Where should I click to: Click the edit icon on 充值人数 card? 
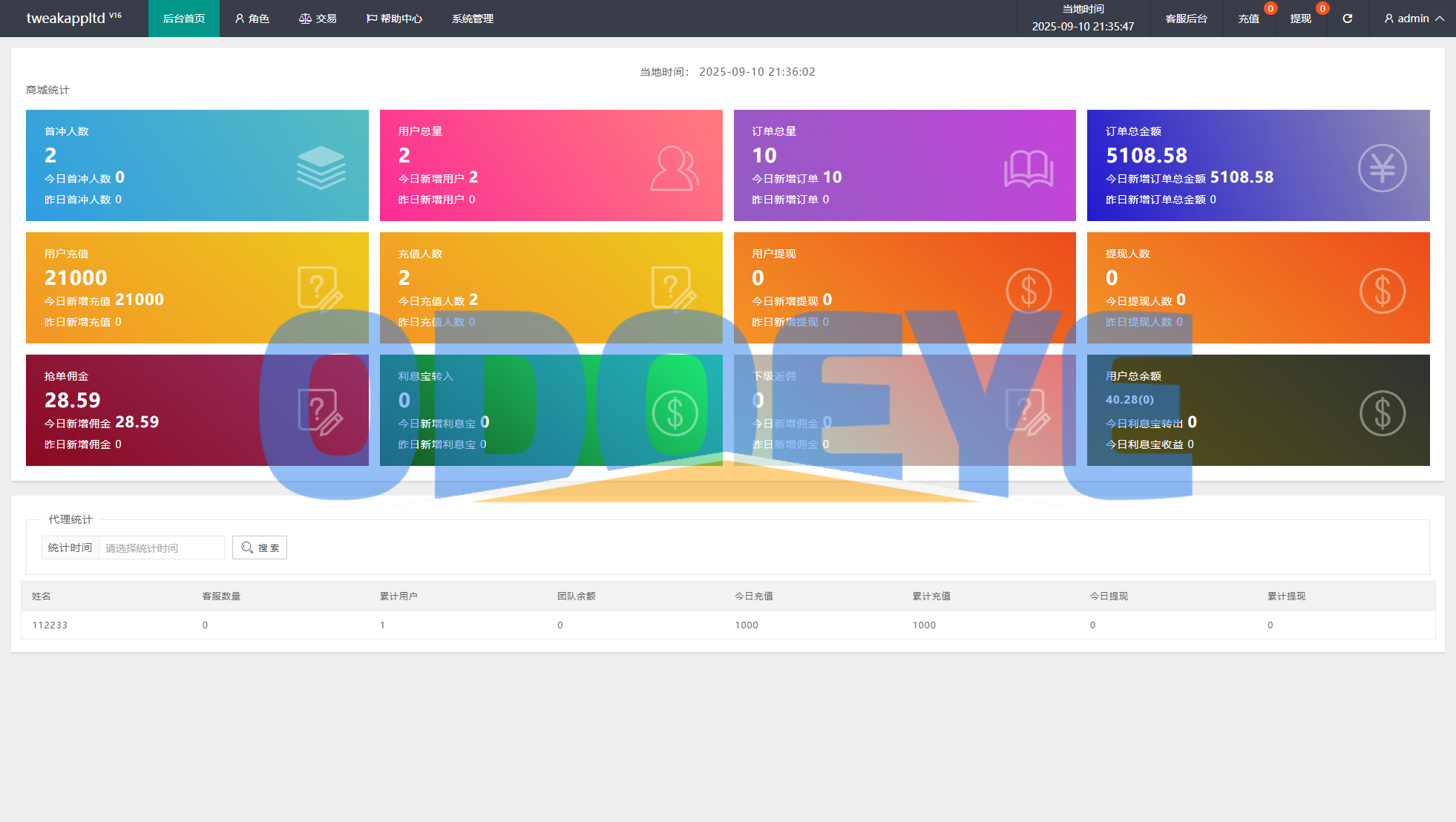674,288
